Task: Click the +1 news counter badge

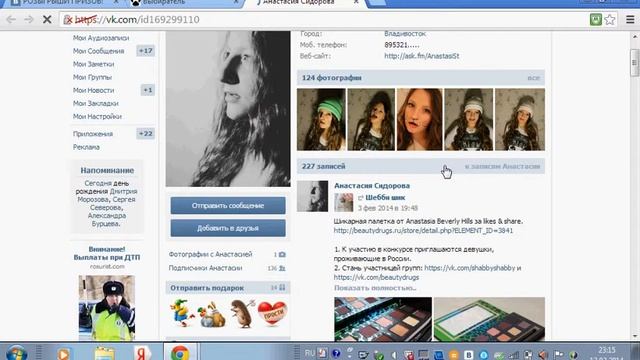Action: (148, 90)
